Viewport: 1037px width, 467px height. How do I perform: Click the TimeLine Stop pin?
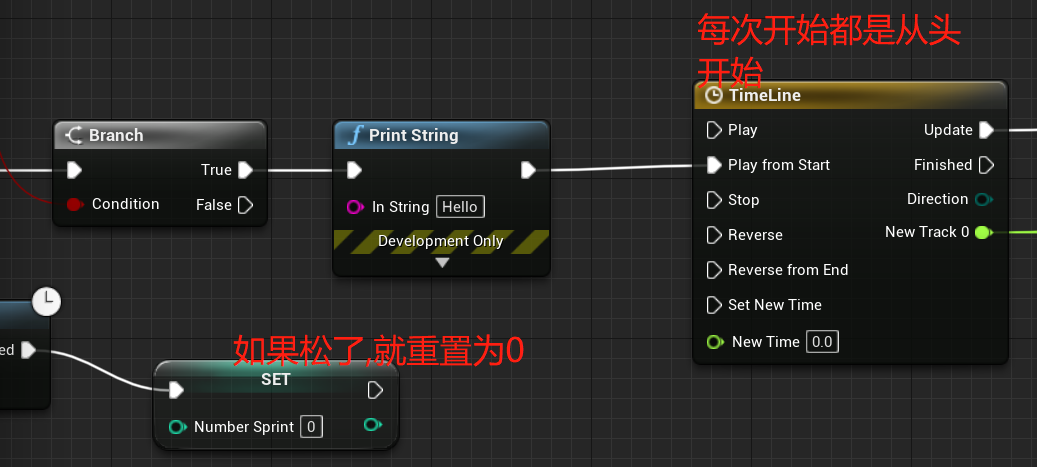pyautogui.click(x=714, y=200)
